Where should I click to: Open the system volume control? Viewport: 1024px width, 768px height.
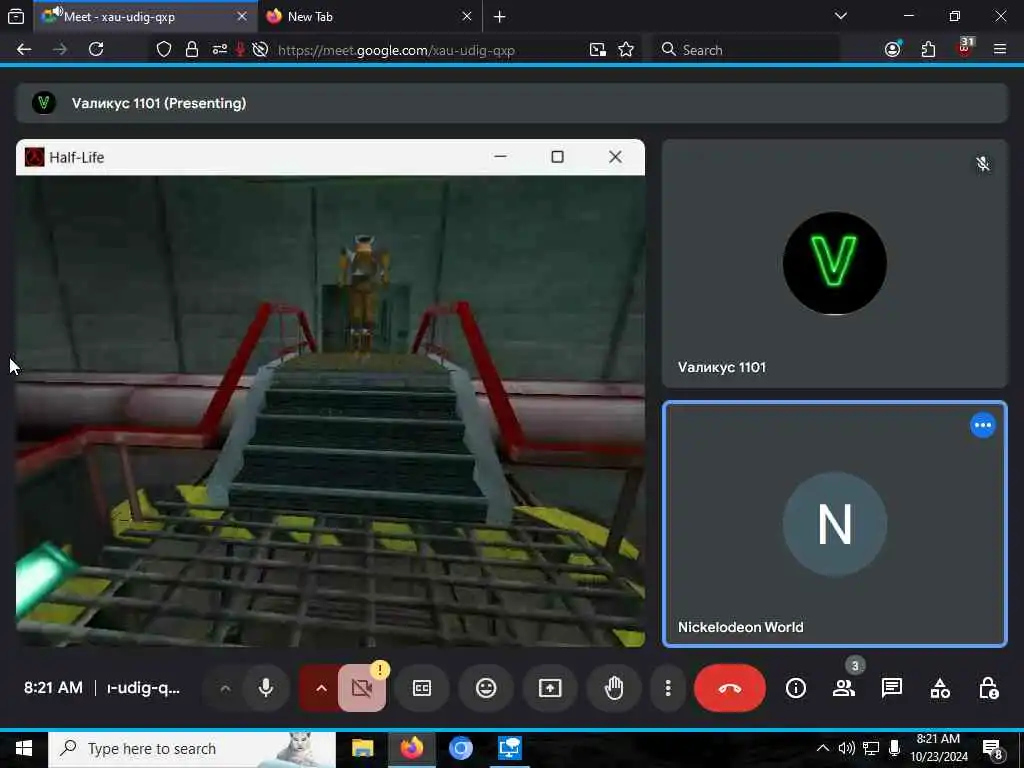[846, 748]
